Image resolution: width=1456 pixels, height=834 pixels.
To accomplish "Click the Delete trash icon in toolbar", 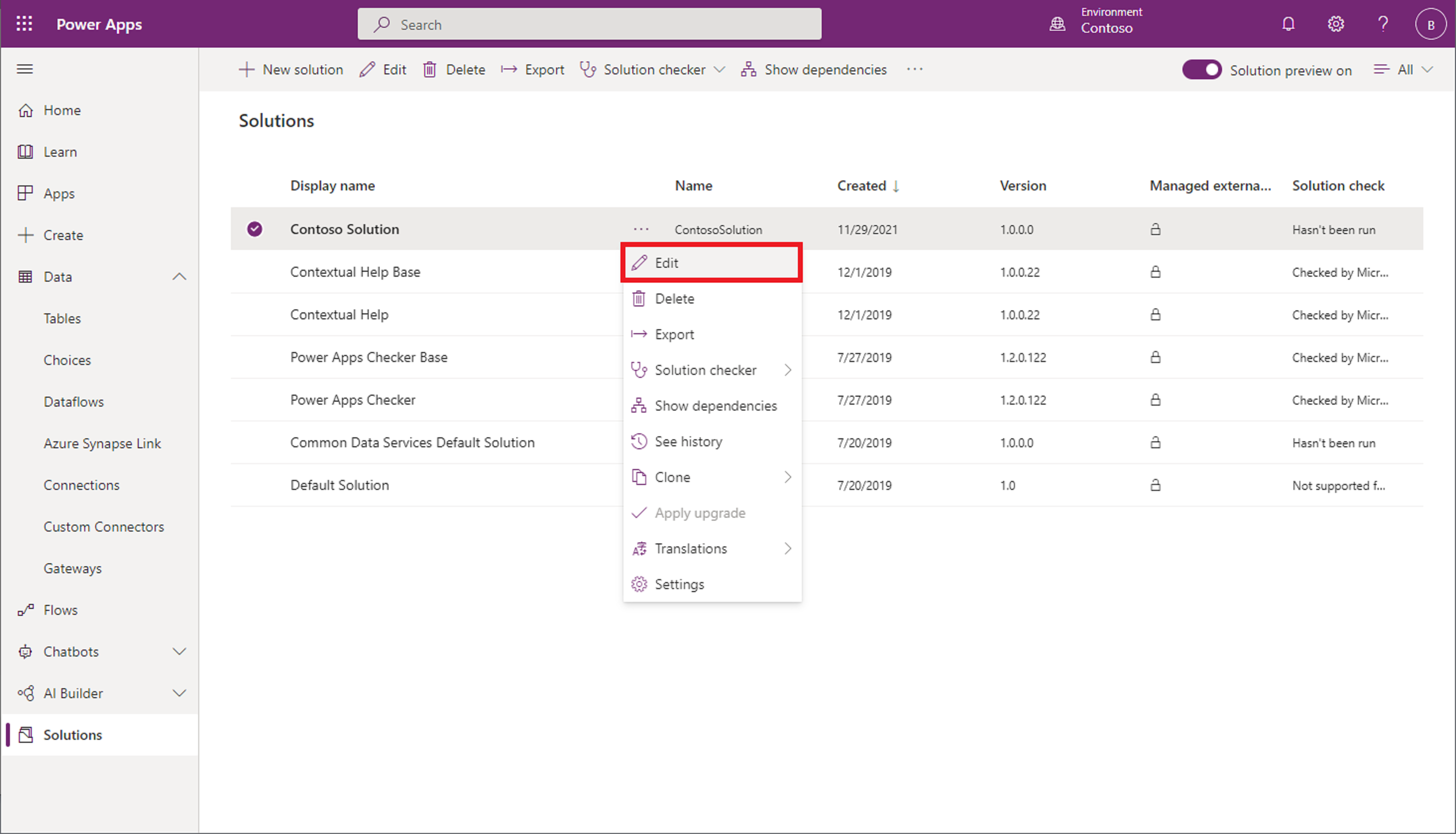I will (x=430, y=70).
